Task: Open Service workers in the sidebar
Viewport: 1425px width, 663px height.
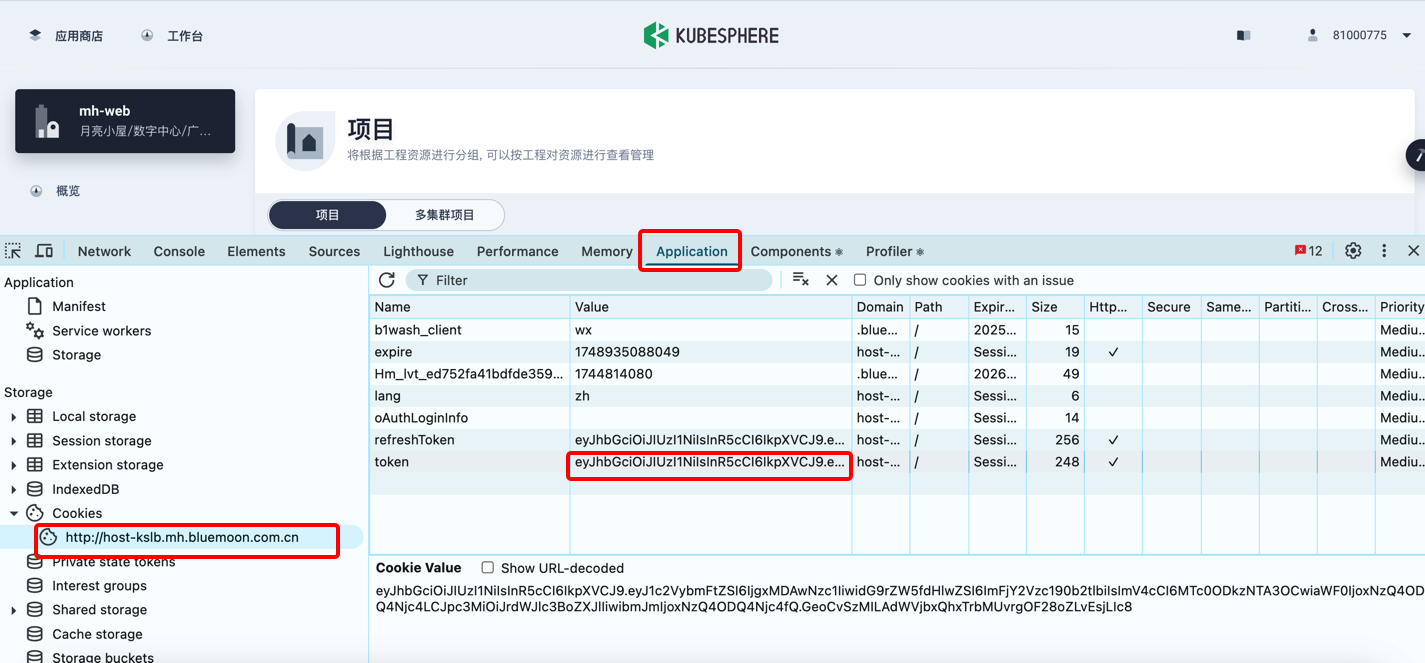Action: pyautogui.click(x=101, y=331)
